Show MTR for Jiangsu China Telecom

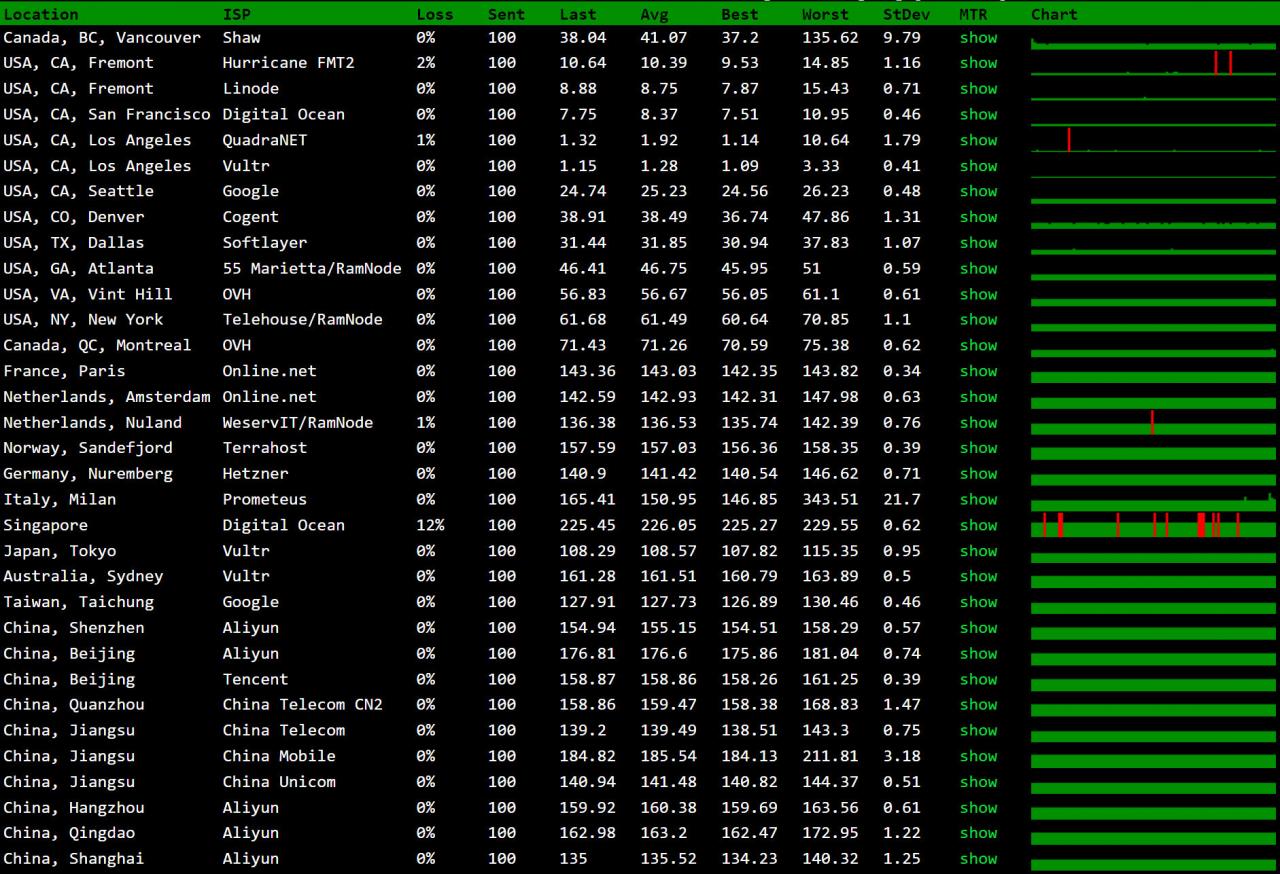pyautogui.click(x=978, y=731)
